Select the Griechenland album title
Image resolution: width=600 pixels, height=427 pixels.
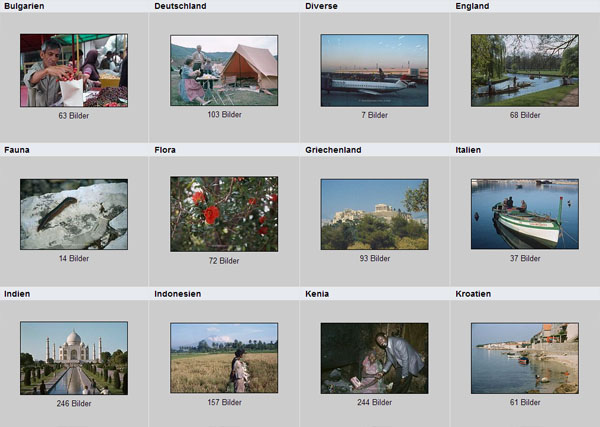pyautogui.click(x=333, y=150)
